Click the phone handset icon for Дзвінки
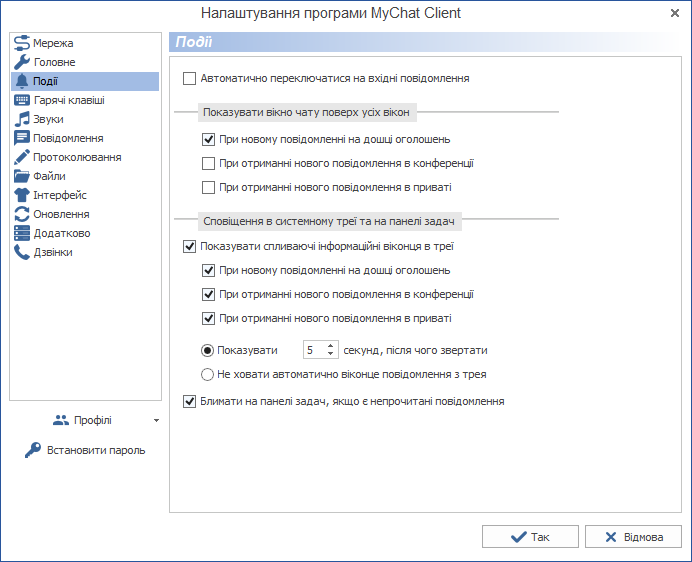This screenshot has width=692, height=562. tap(22, 252)
